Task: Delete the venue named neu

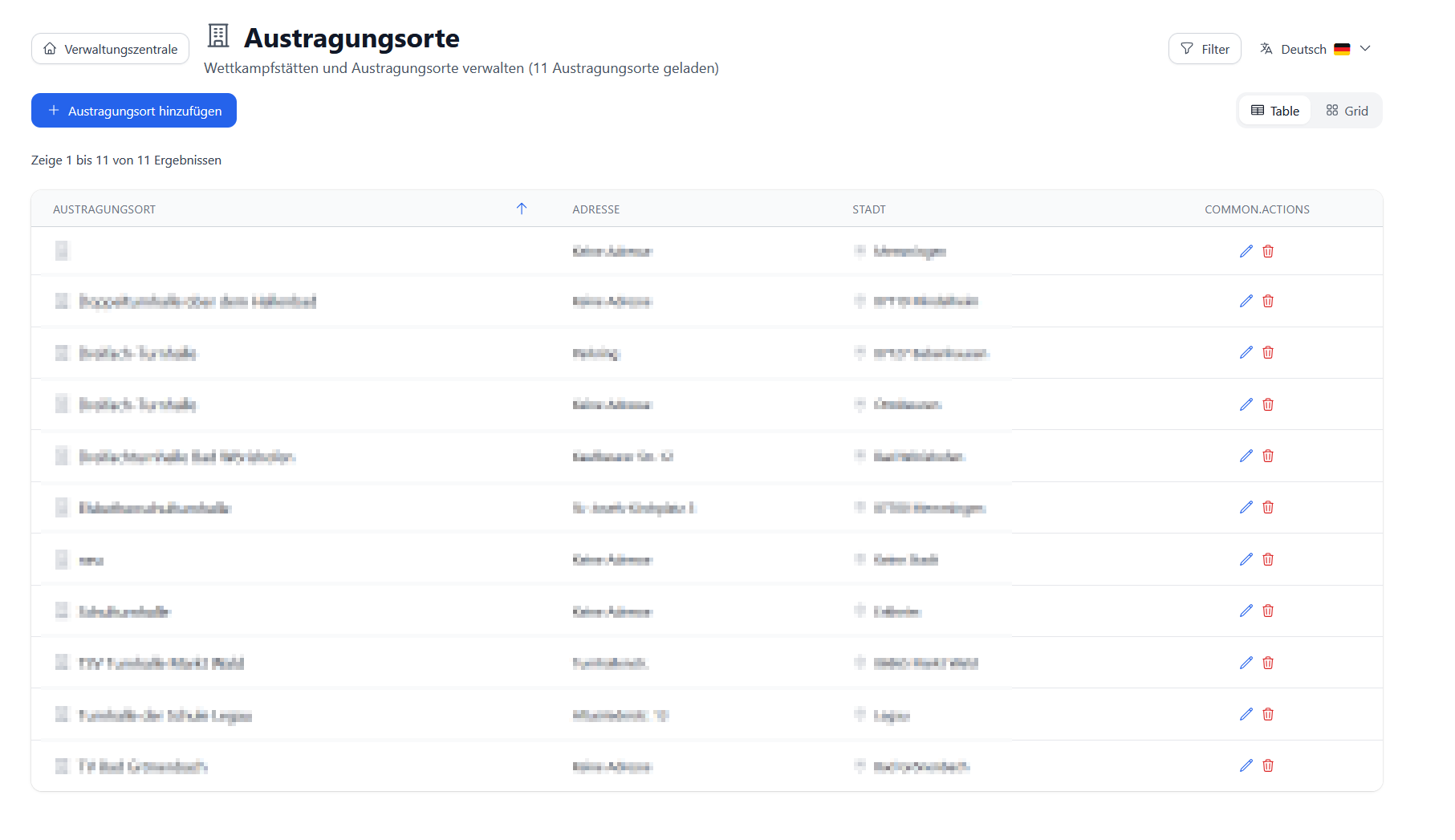Action: point(1268,559)
